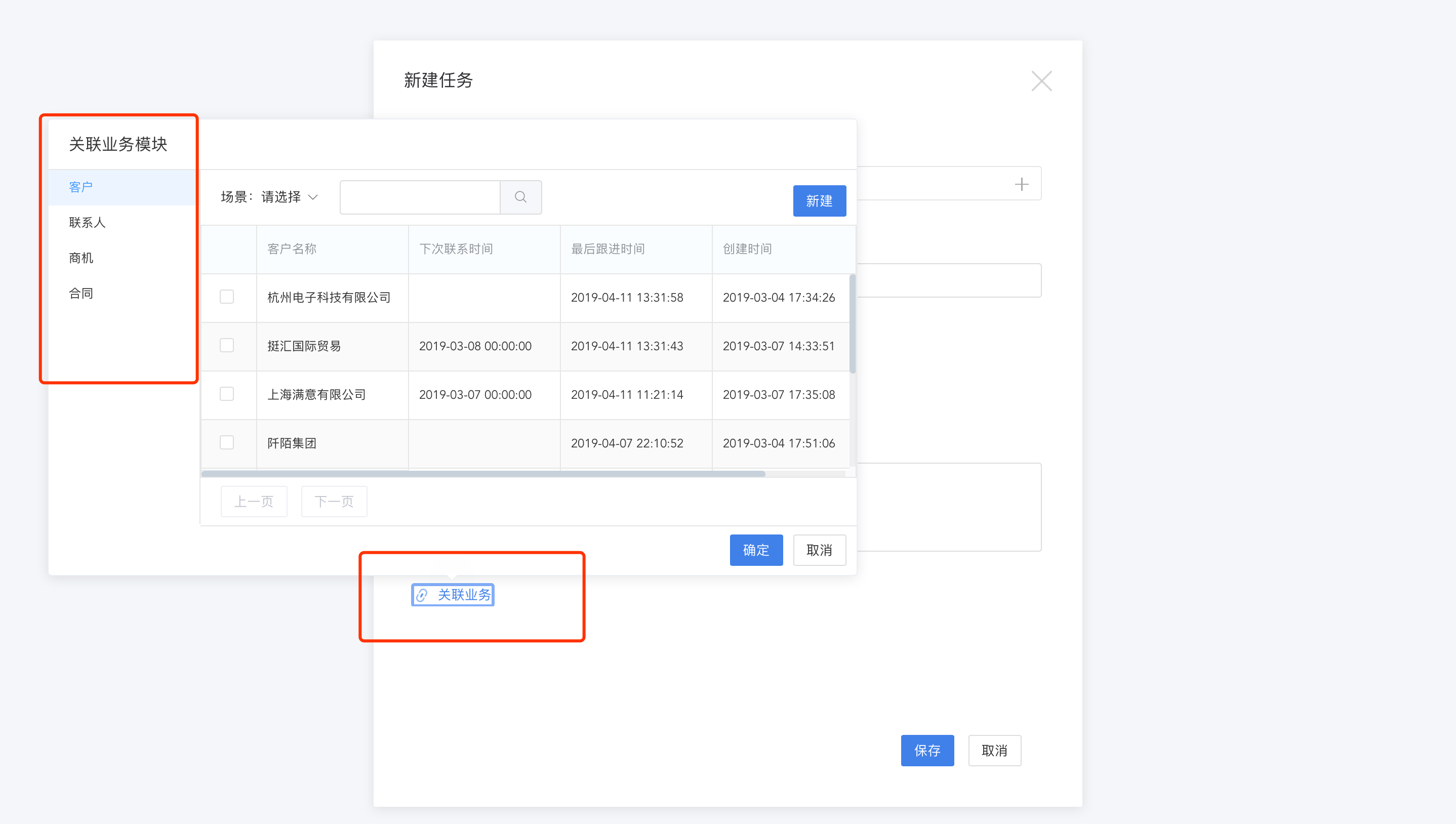
Task: Close the 新建任务 dialog with X
Action: (x=1041, y=81)
